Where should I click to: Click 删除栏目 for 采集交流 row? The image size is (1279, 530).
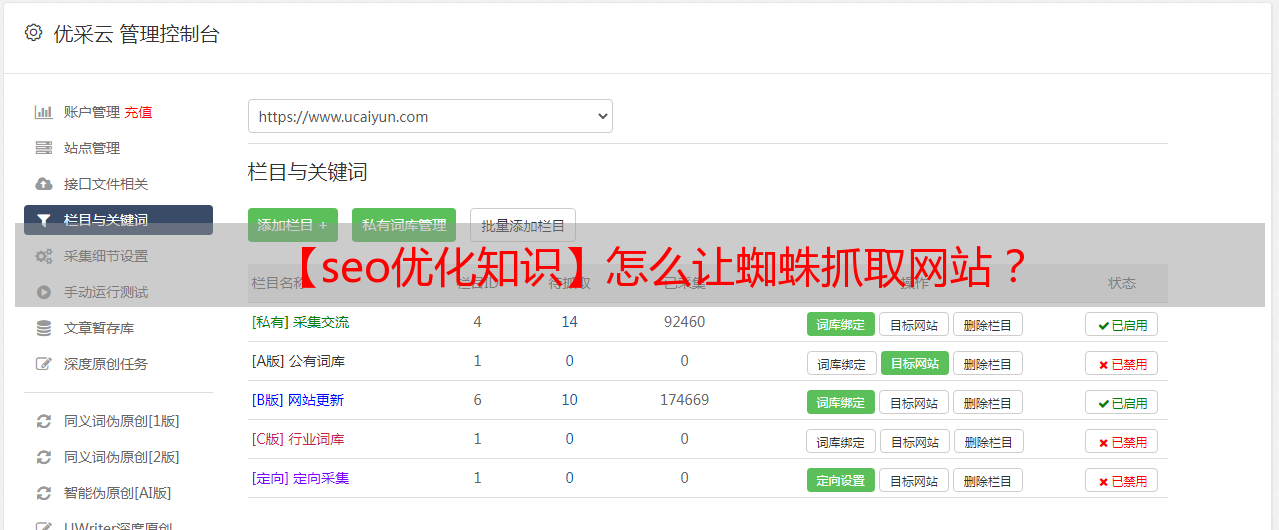point(988,324)
